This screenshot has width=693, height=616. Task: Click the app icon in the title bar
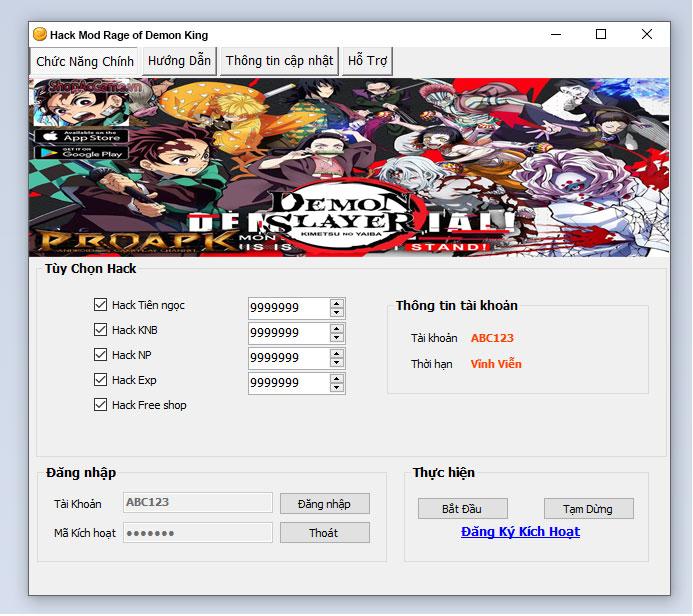[x=40, y=34]
